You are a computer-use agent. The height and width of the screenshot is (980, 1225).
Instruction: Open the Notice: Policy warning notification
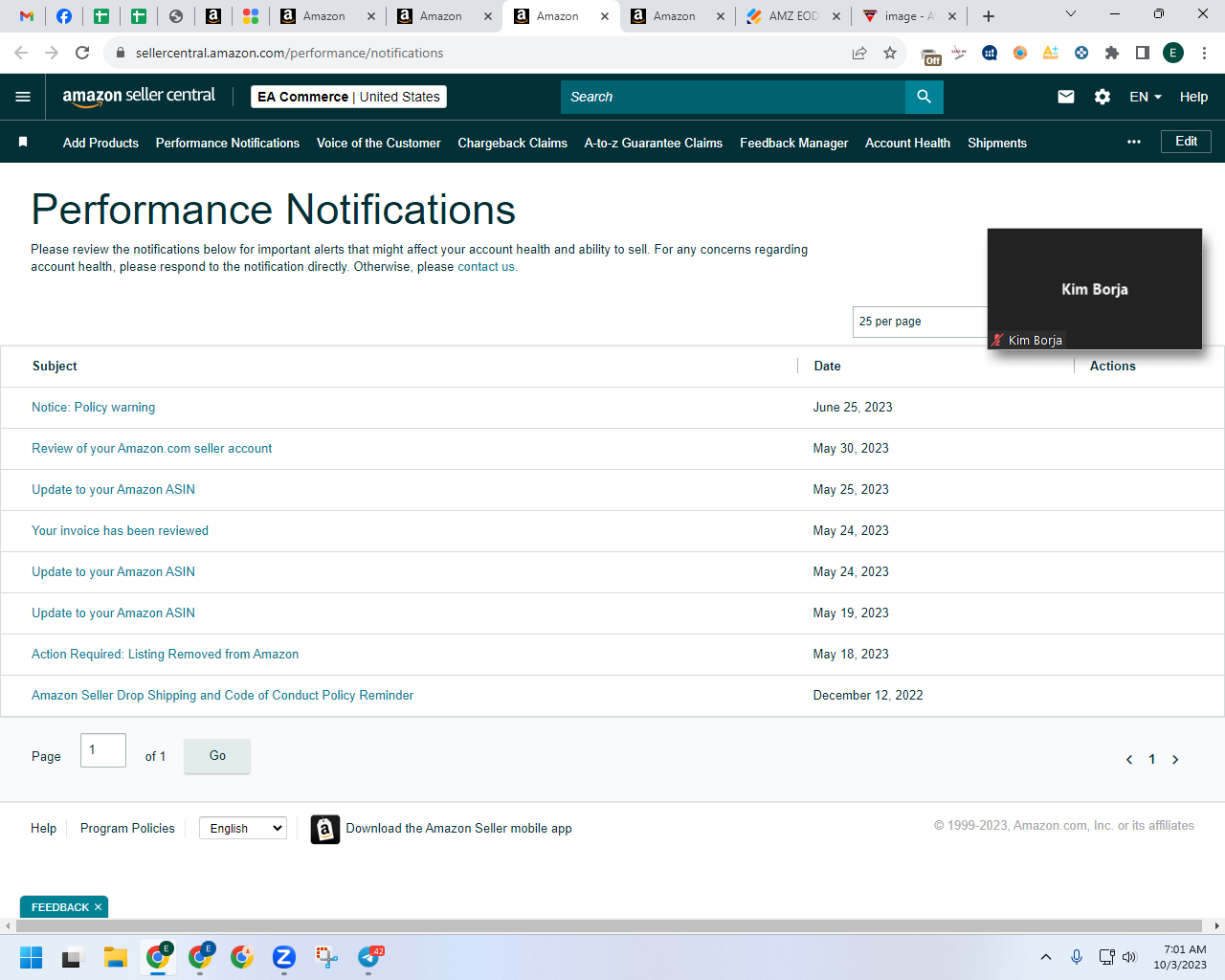pyautogui.click(x=93, y=408)
